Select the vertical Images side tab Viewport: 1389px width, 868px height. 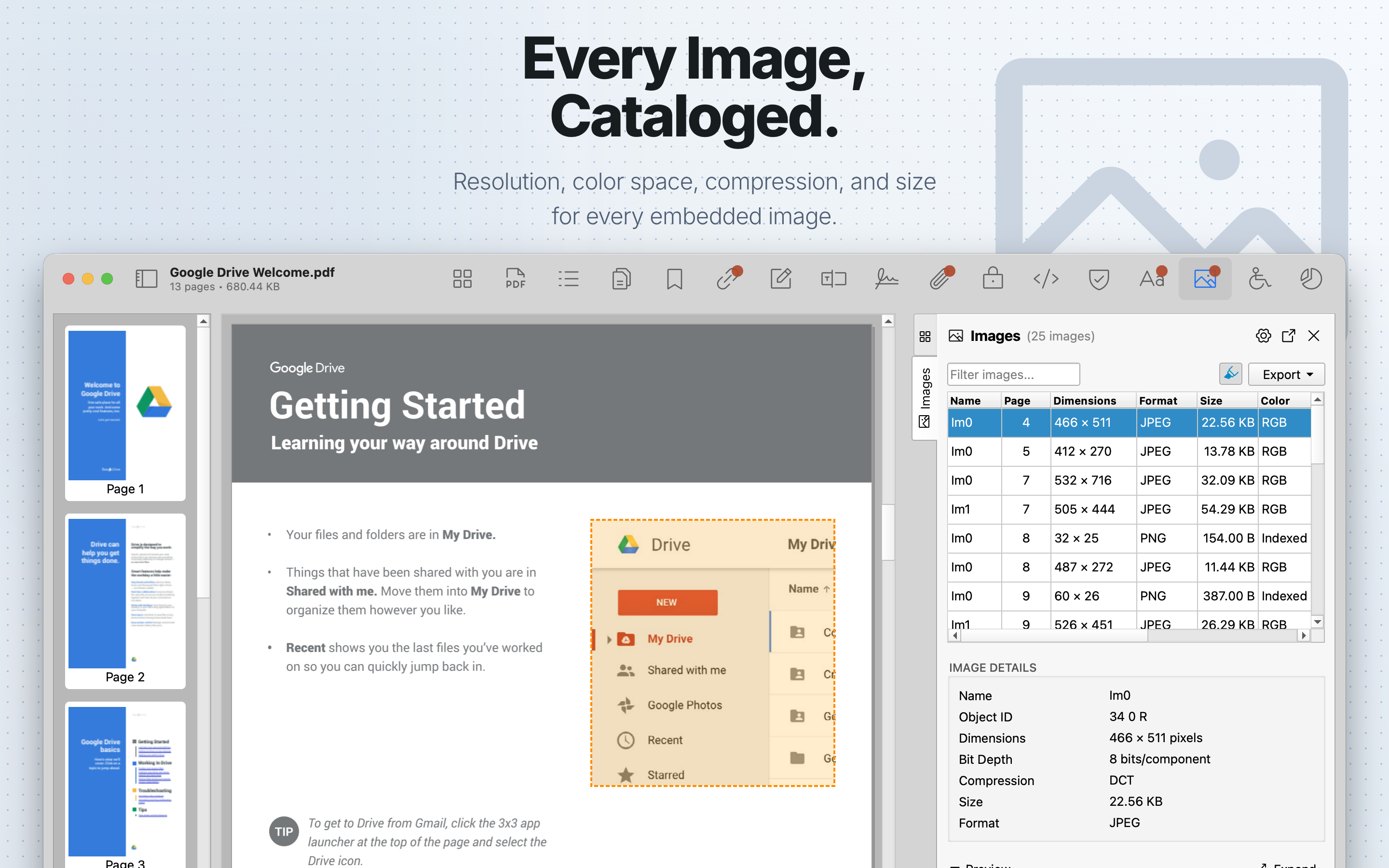(925, 398)
